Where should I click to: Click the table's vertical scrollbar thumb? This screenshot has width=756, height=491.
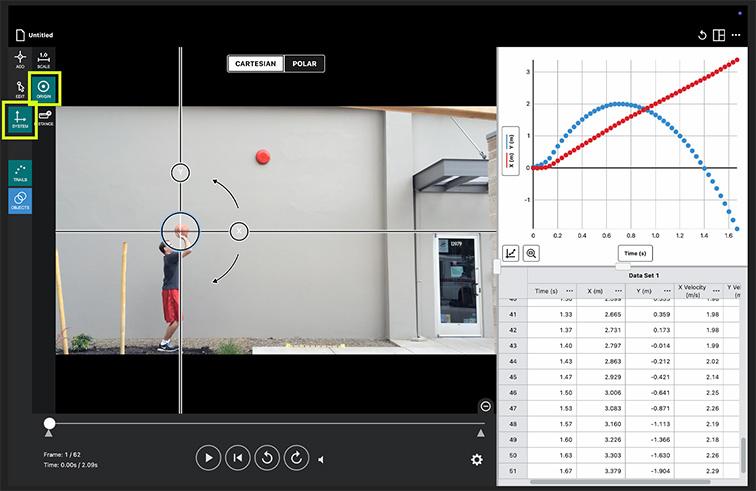(743, 457)
